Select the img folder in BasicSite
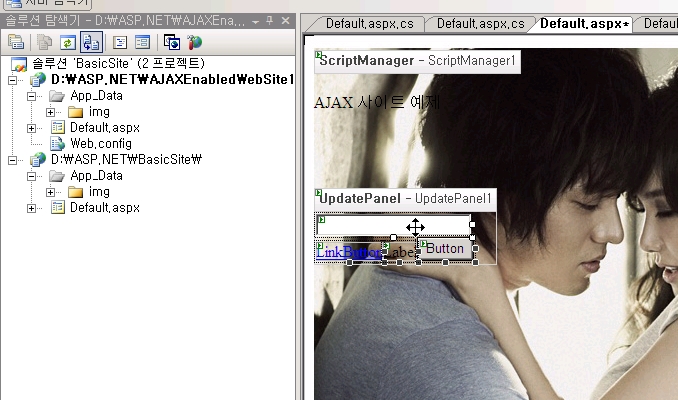 point(99,192)
